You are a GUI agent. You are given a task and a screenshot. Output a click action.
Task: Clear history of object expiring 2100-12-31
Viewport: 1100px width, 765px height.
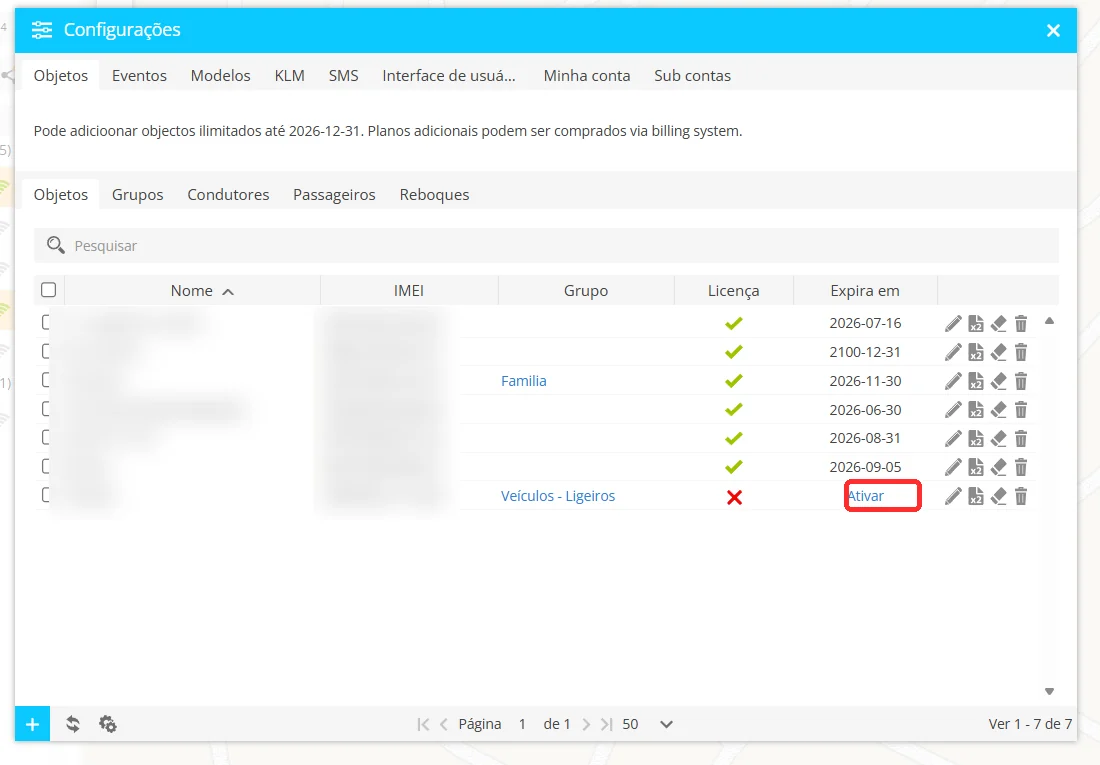click(x=998, y=352)
